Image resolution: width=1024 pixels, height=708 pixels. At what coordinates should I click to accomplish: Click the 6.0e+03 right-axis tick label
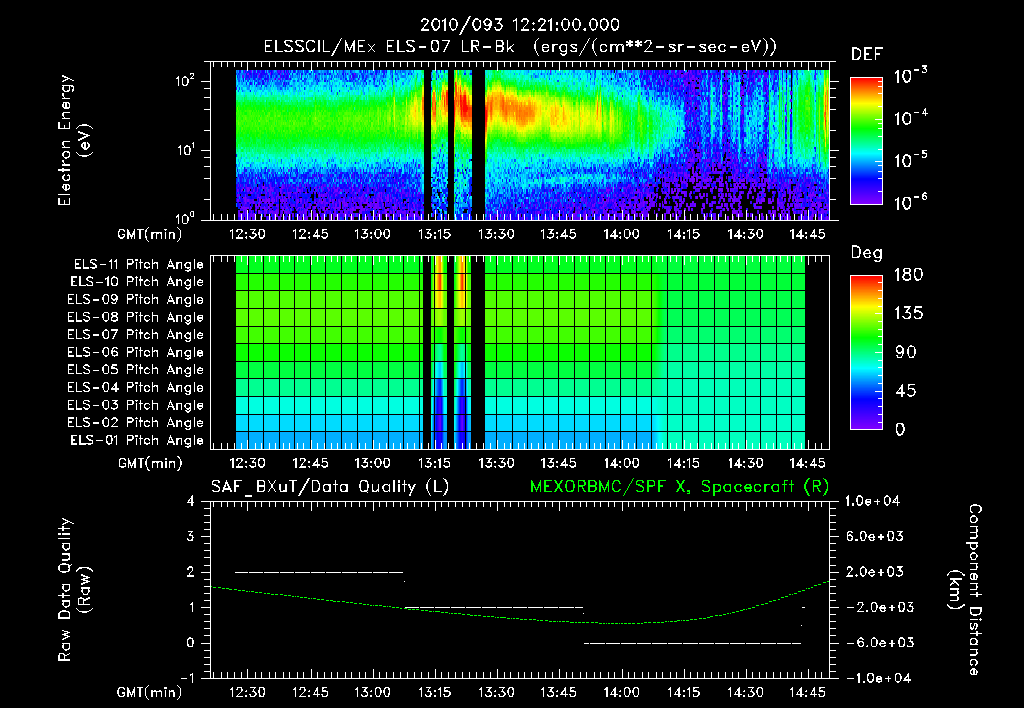pos(876,536)
